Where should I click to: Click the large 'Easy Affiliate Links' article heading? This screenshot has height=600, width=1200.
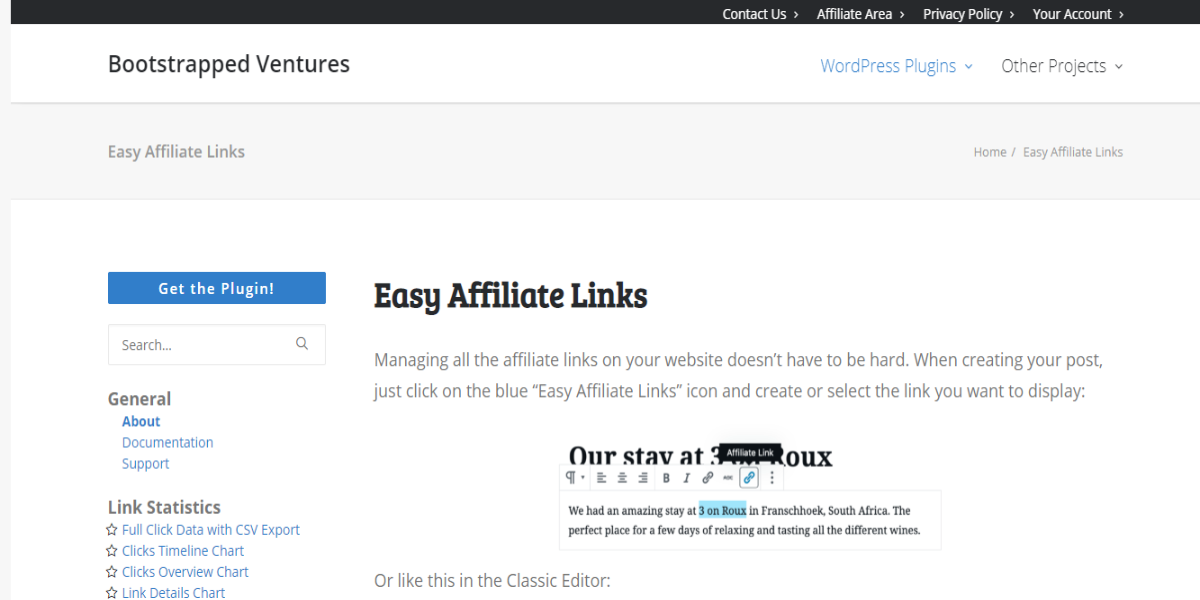pyautogui.click(x=511, y=296)
